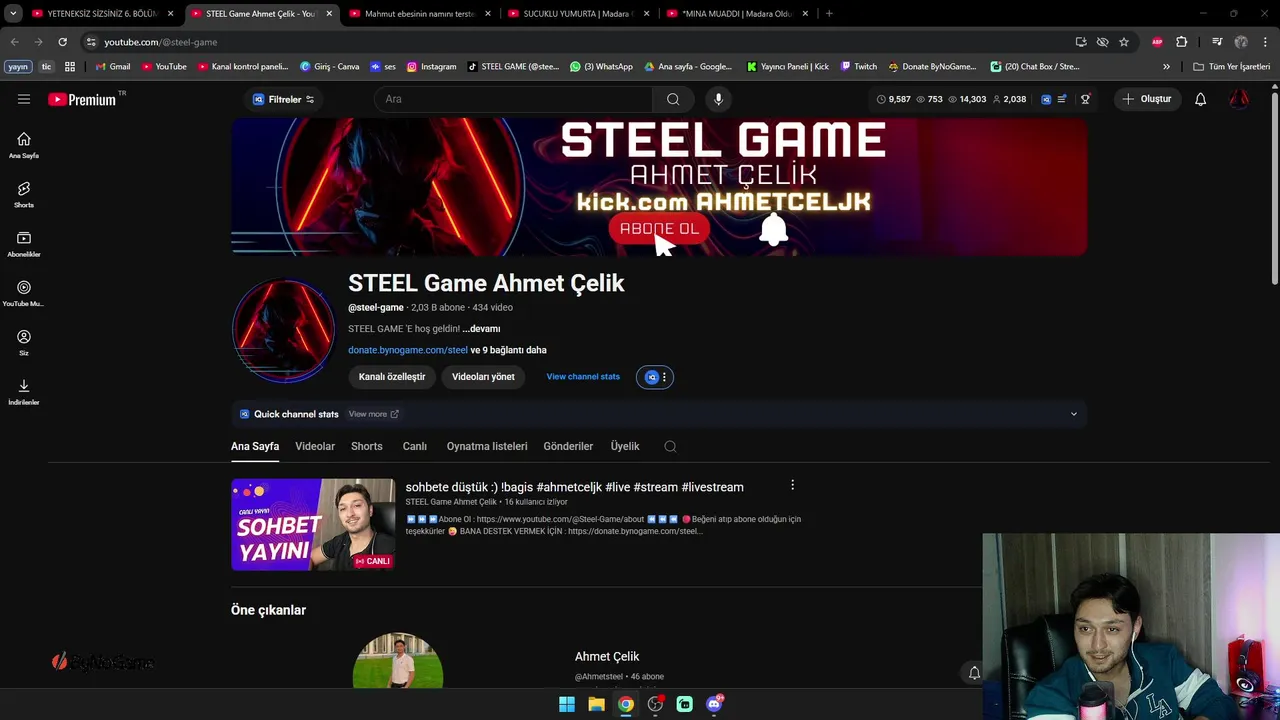Image resolution: width=1280 pixels, height=720 pixels.
Task: Click the View more link in quick stats
Action: (x=373, y=414)
